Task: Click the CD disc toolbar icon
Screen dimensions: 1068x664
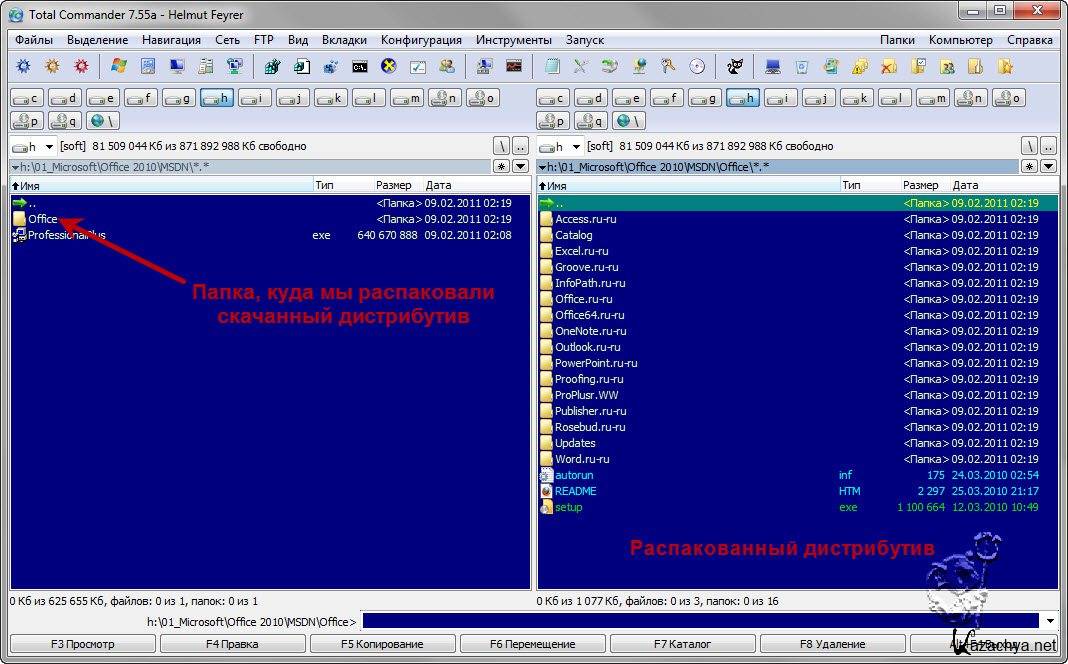Action: [697, 67]
